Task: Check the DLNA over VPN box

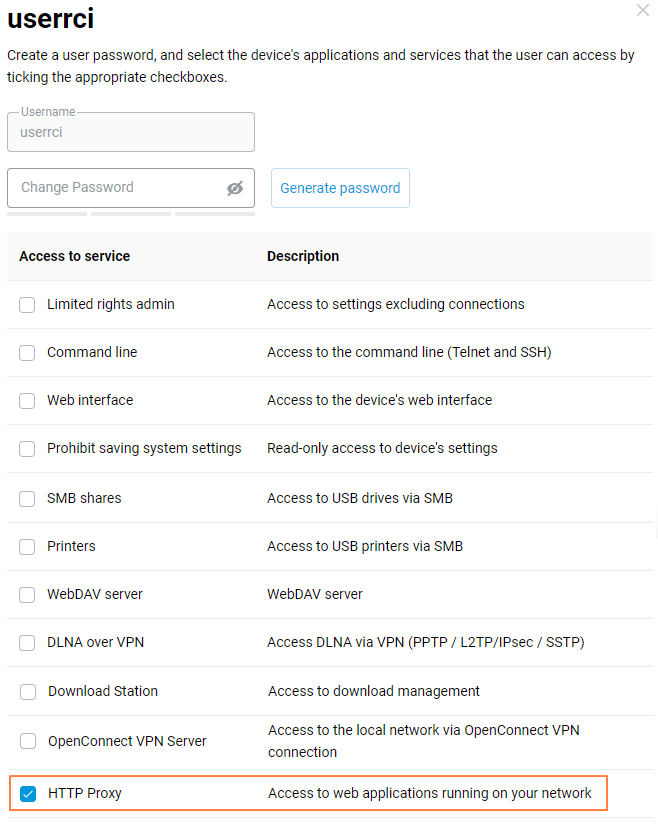Action: pyautogui.click(x=27, y=643)
